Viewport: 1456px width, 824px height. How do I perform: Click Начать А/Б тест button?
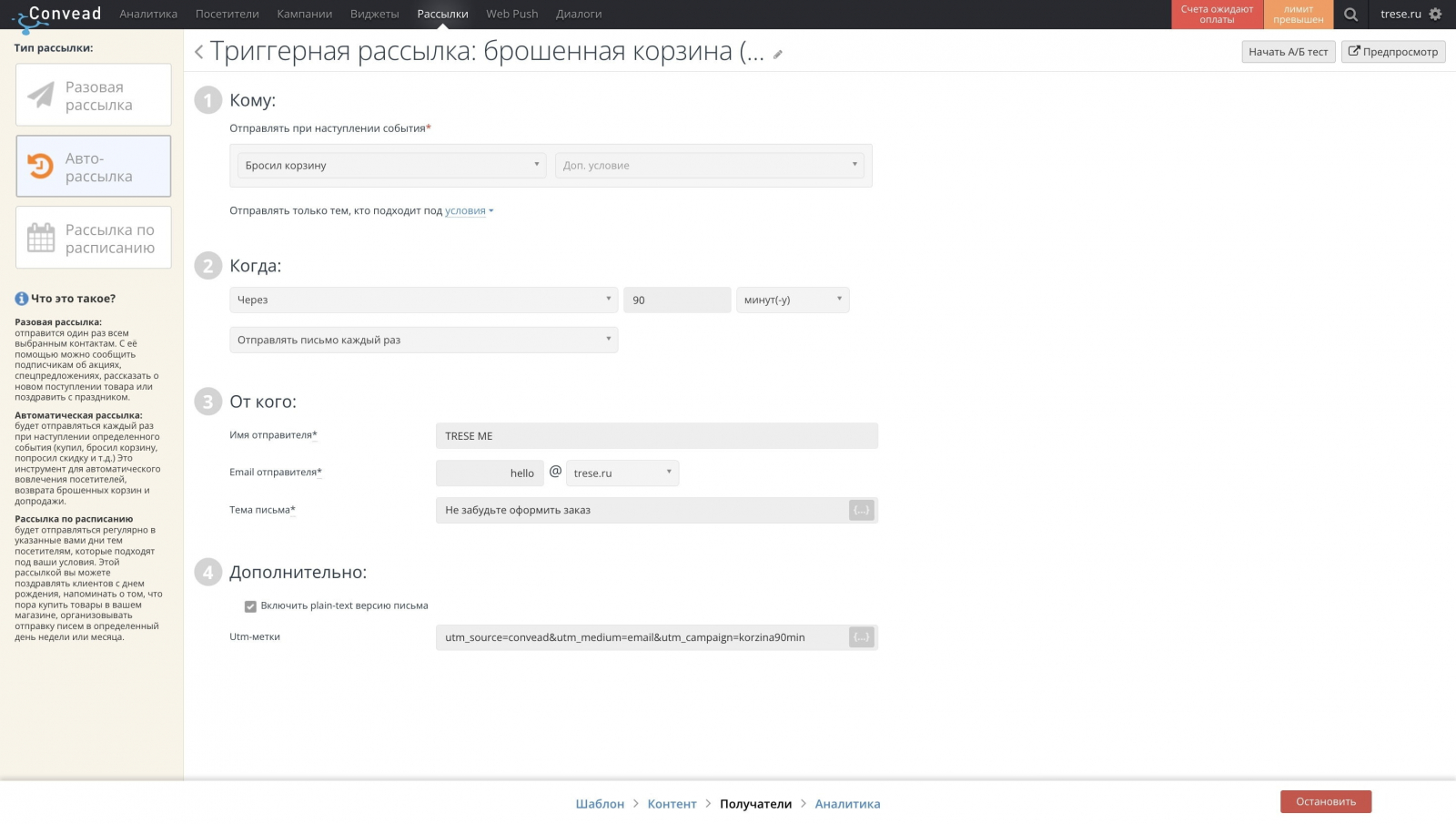tap(1288, 52)
